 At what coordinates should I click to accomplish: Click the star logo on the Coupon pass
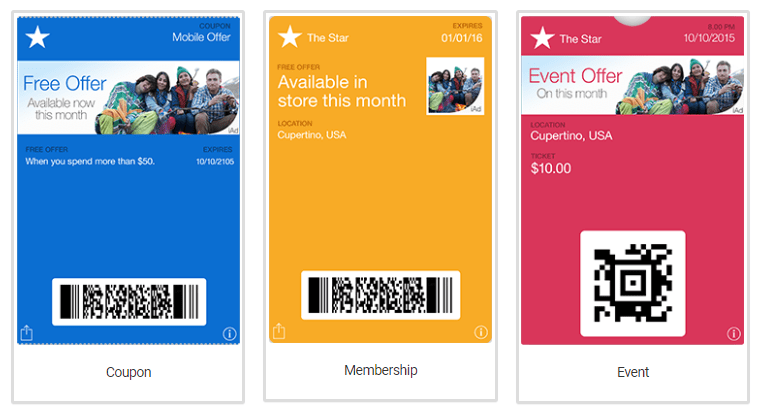click(x=37, y=37)
